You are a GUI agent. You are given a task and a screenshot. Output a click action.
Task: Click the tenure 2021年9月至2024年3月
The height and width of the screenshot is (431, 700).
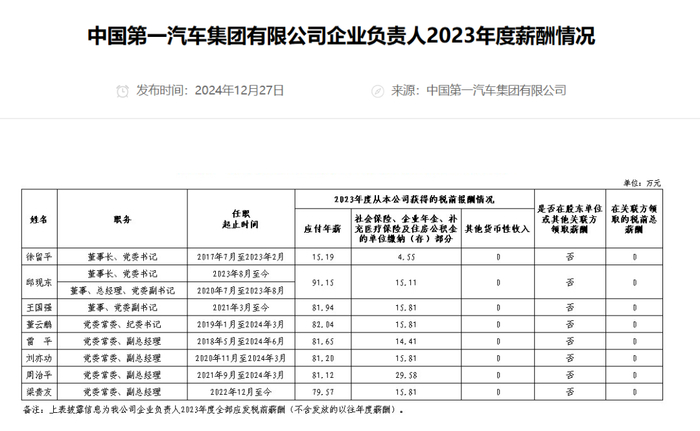241,375
